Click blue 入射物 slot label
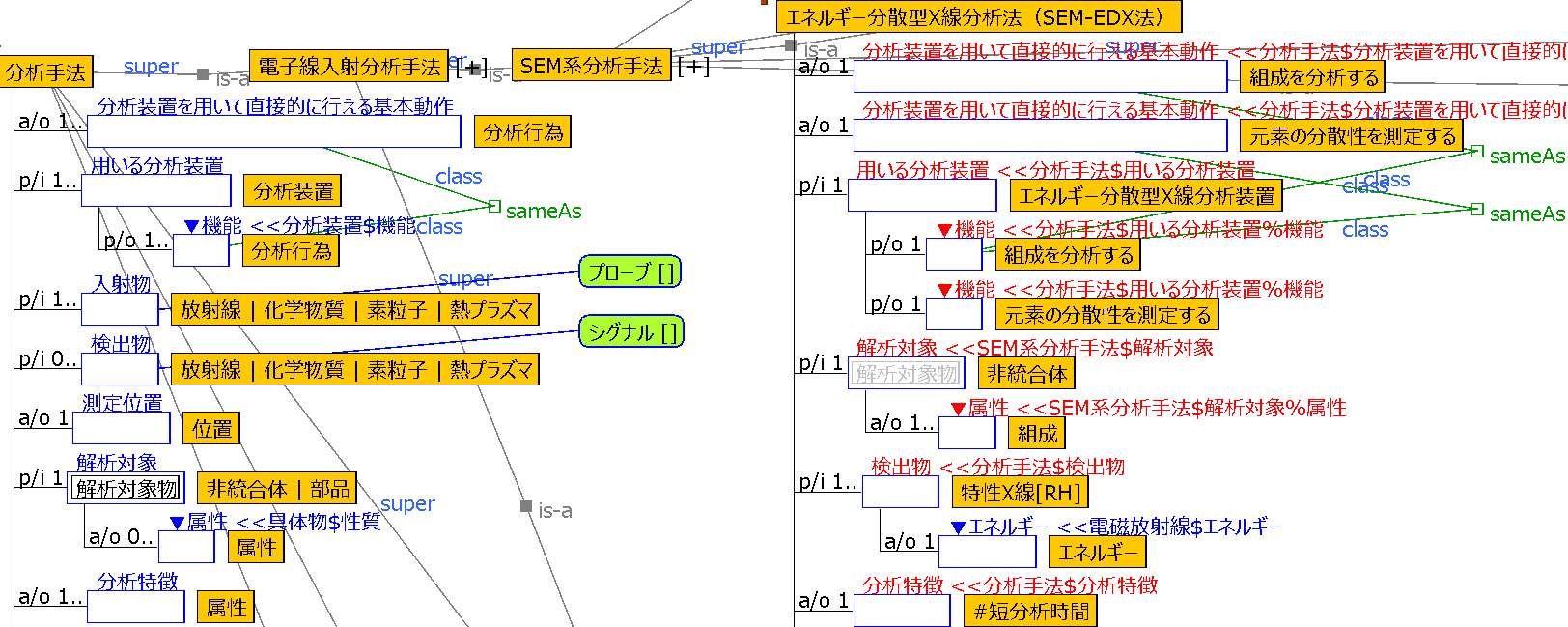Screen dimensions: 1568x627 pyautogui.click(x=122, y=284)
